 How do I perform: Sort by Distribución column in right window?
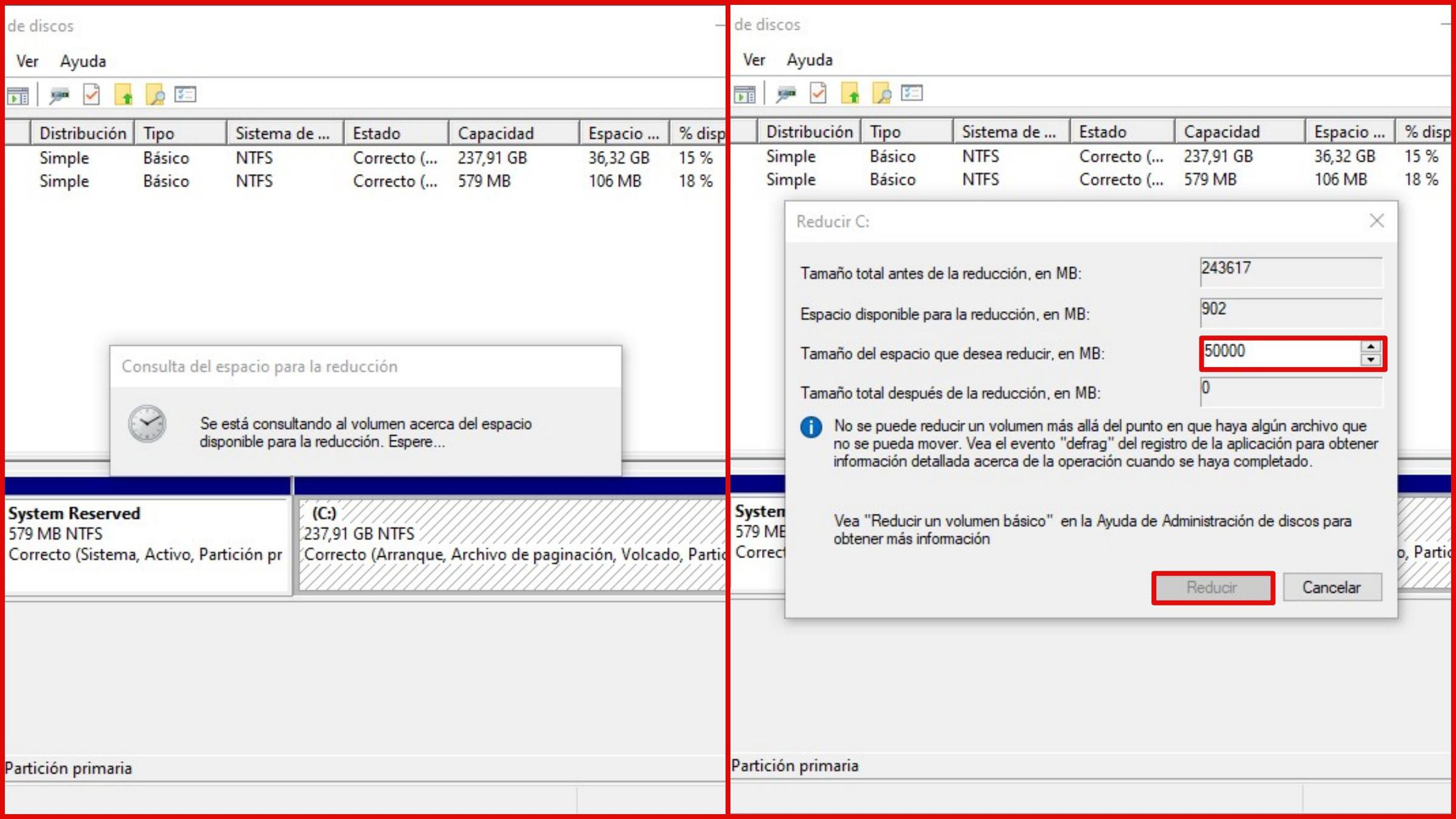tap(810, 132)
